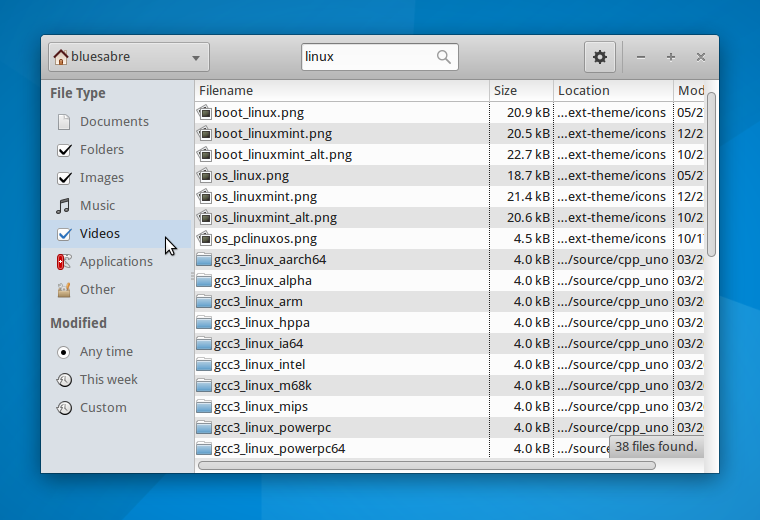Select the gcc3_linux_intel filename
760x520 pixels.
(259, 364)
